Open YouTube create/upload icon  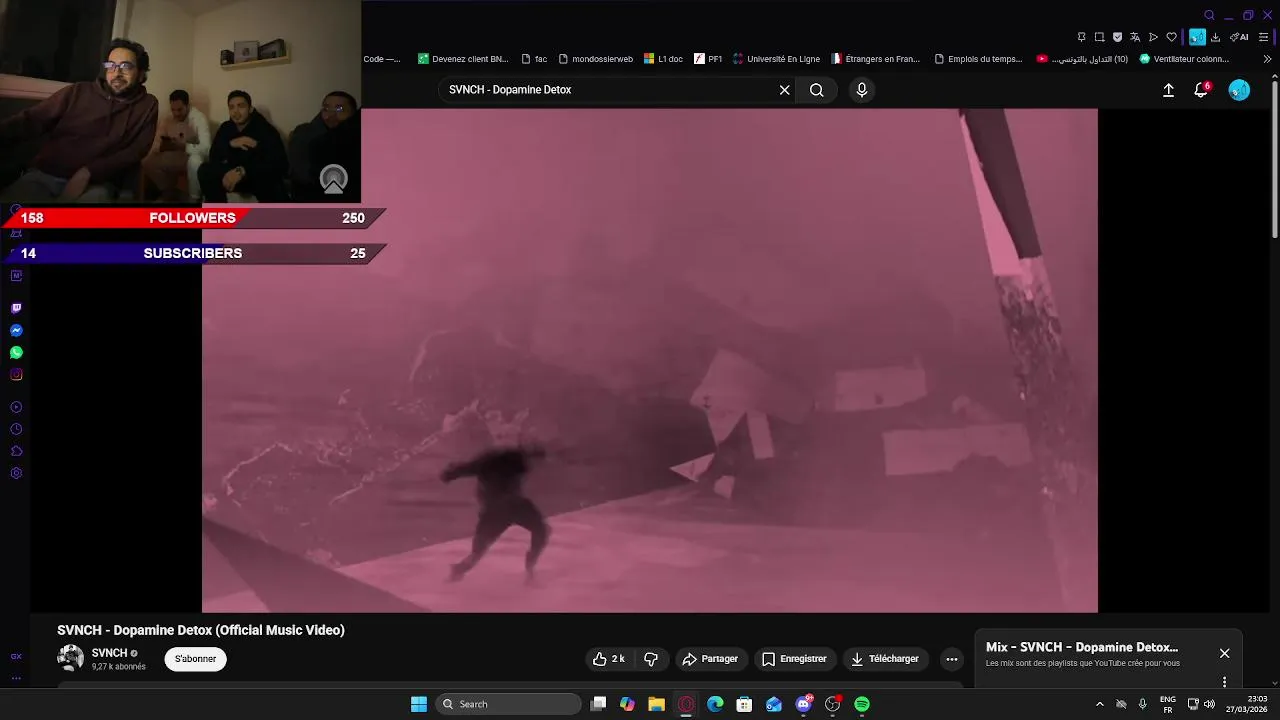point(1168,90)
